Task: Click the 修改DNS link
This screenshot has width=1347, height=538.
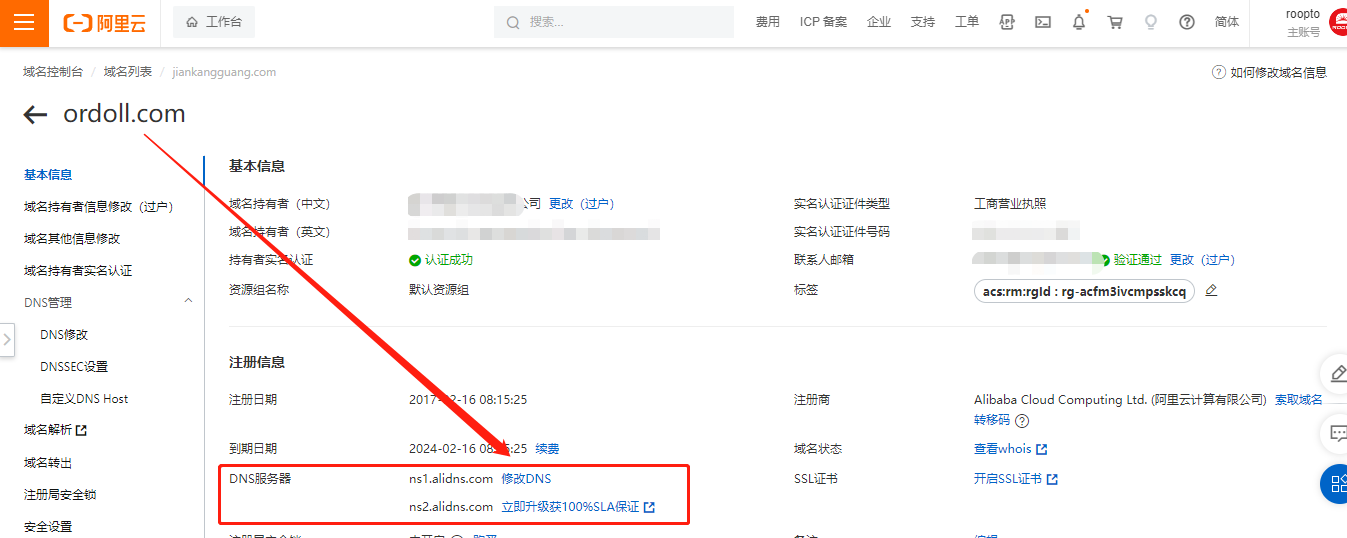Action: (x=526, y=478)
